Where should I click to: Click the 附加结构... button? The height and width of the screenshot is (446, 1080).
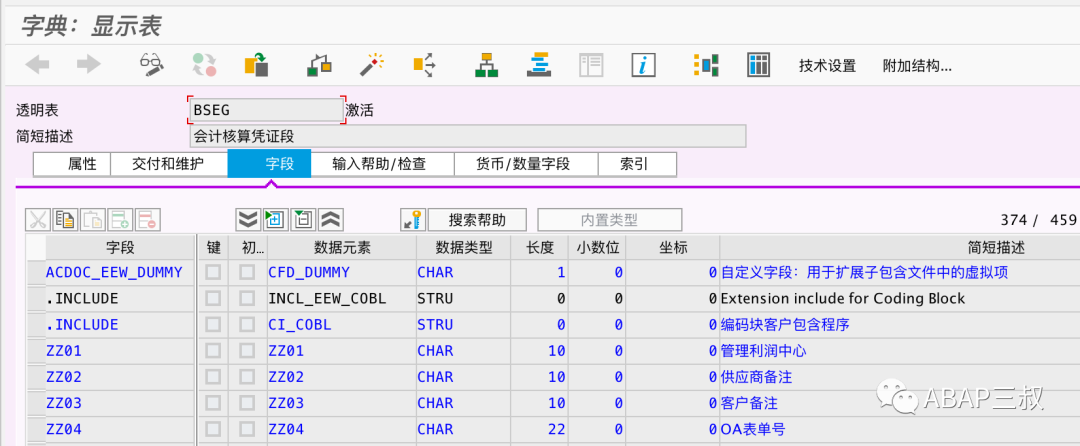(917, 66)
